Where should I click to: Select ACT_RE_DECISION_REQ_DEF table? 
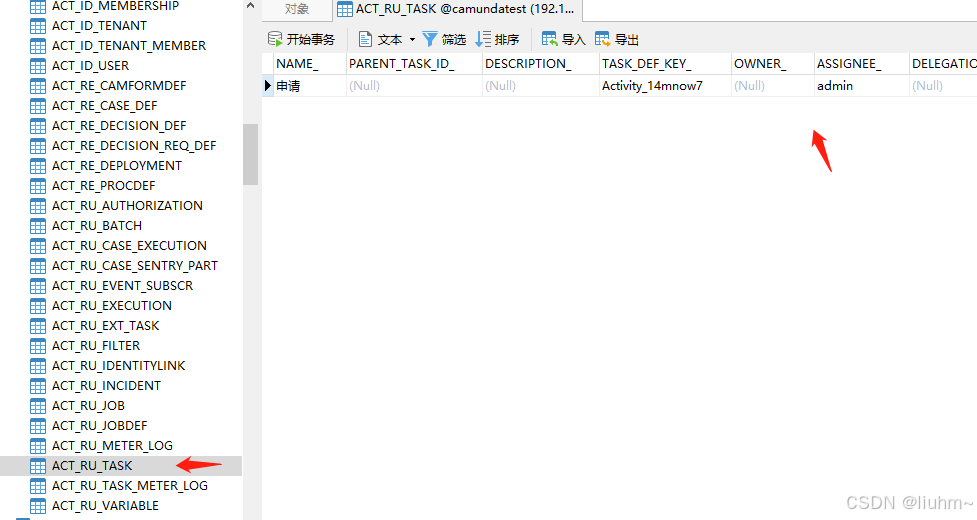134,146
